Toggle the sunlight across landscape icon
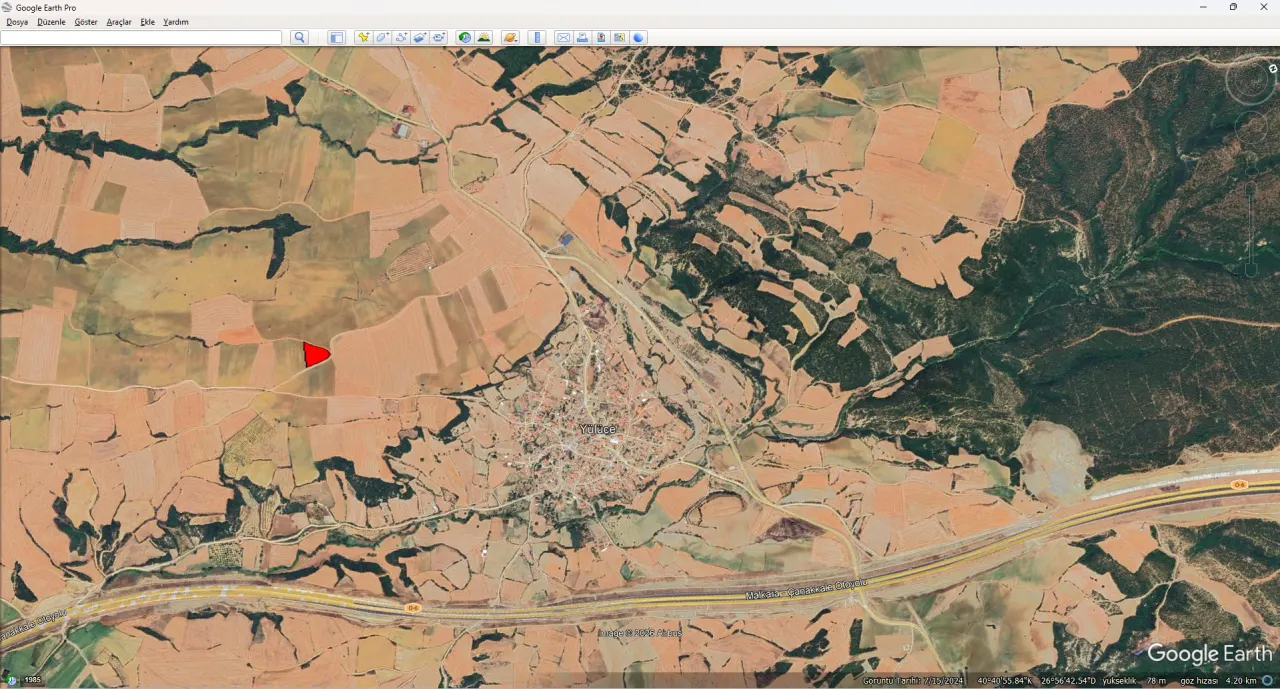Image resolution: width=1280 pixels, height=689 pixels. (484, 37)
